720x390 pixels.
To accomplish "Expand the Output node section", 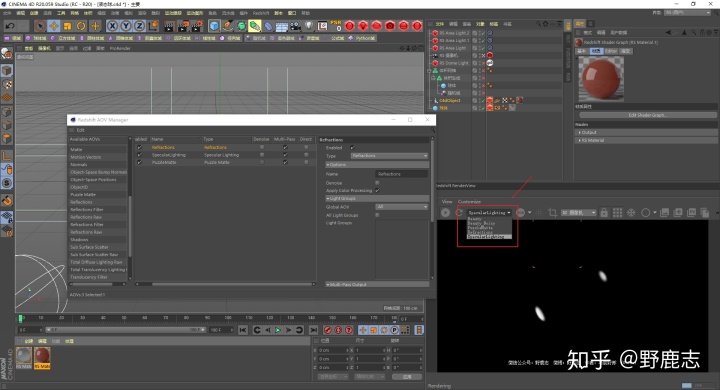I will pyautogui.click(x=645, y=132).
